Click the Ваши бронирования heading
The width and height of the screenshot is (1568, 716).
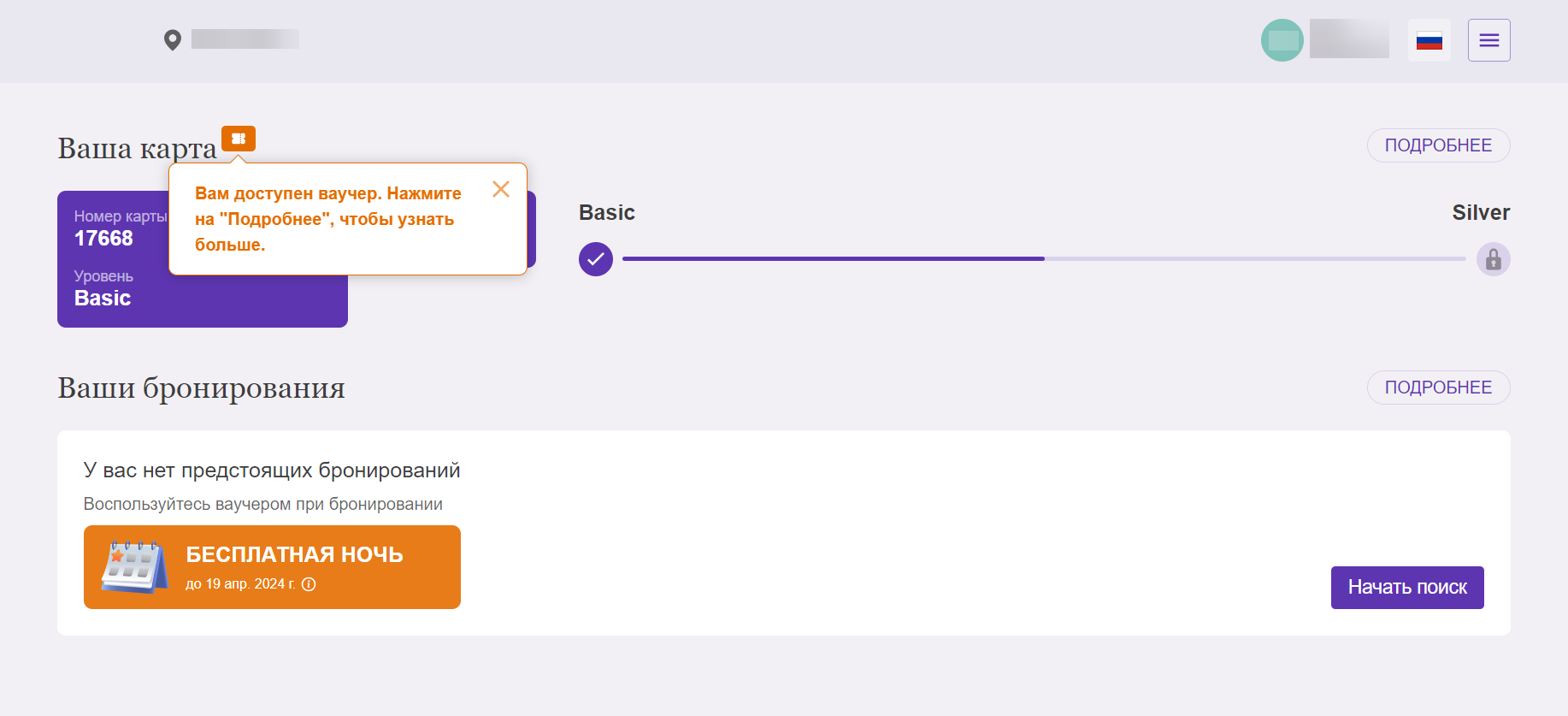(x=201, y=388)
